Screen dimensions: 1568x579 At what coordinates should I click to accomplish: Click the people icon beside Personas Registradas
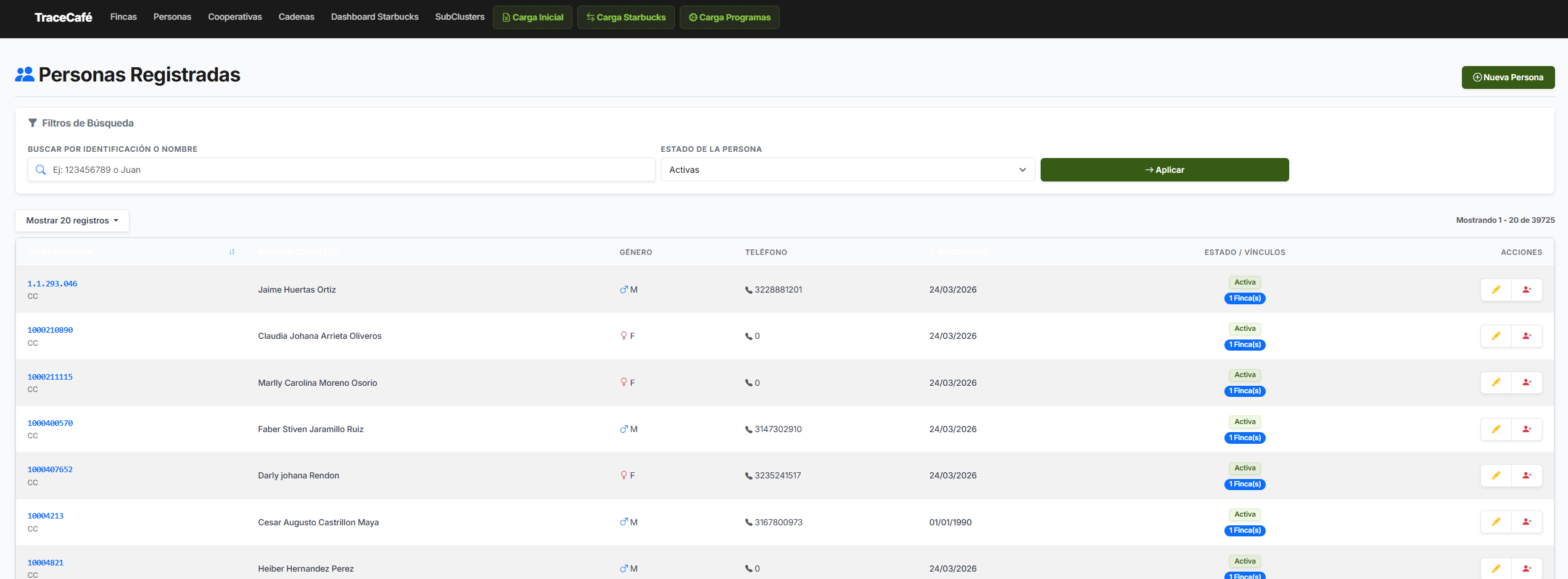click(x=25, y=75)
